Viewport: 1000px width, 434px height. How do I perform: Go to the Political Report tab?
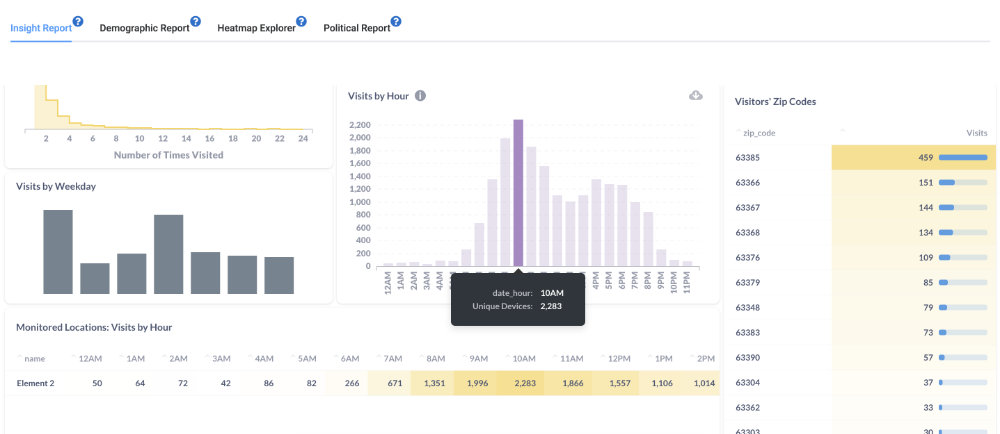356,28
